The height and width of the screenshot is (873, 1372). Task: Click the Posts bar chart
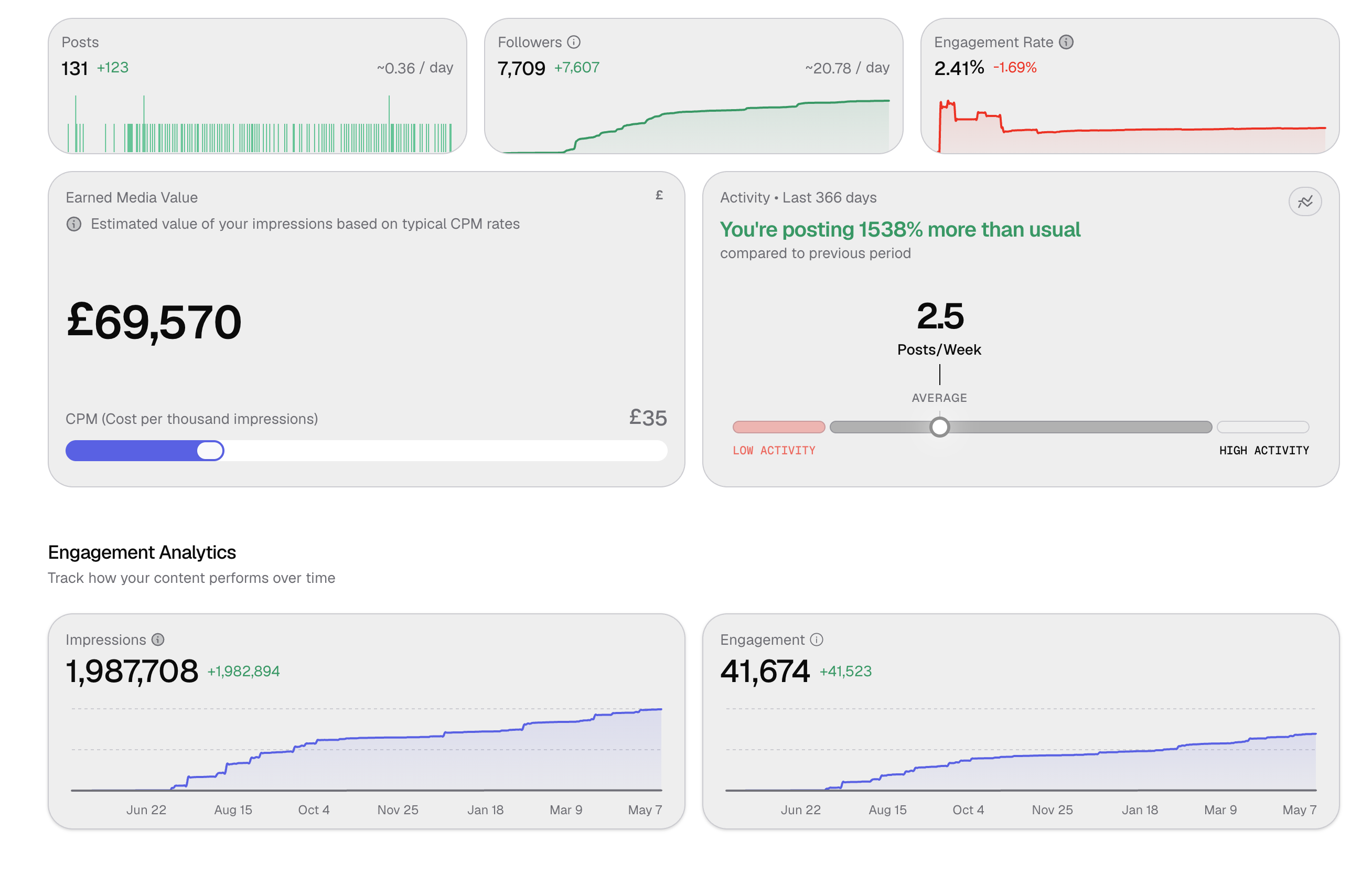(260, 124)
